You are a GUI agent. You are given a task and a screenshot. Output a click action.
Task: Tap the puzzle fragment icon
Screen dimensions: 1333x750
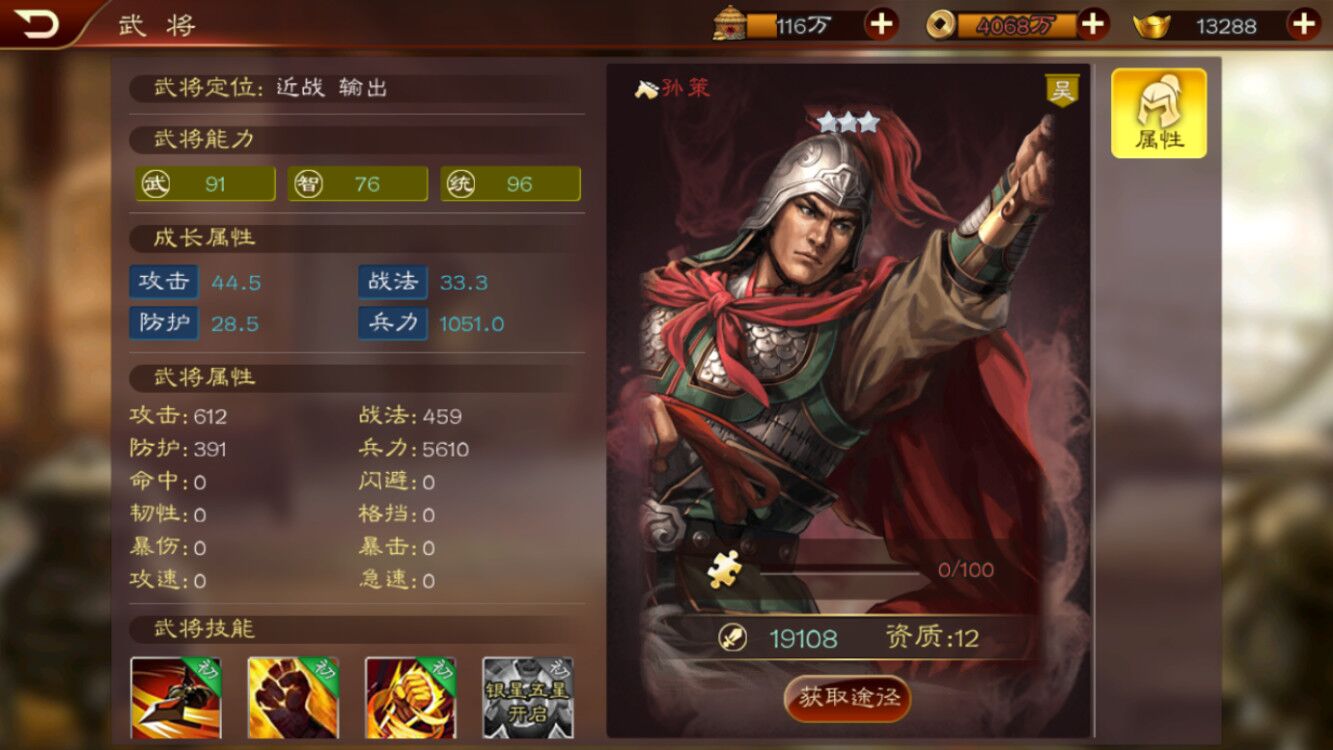pos(723,569)
